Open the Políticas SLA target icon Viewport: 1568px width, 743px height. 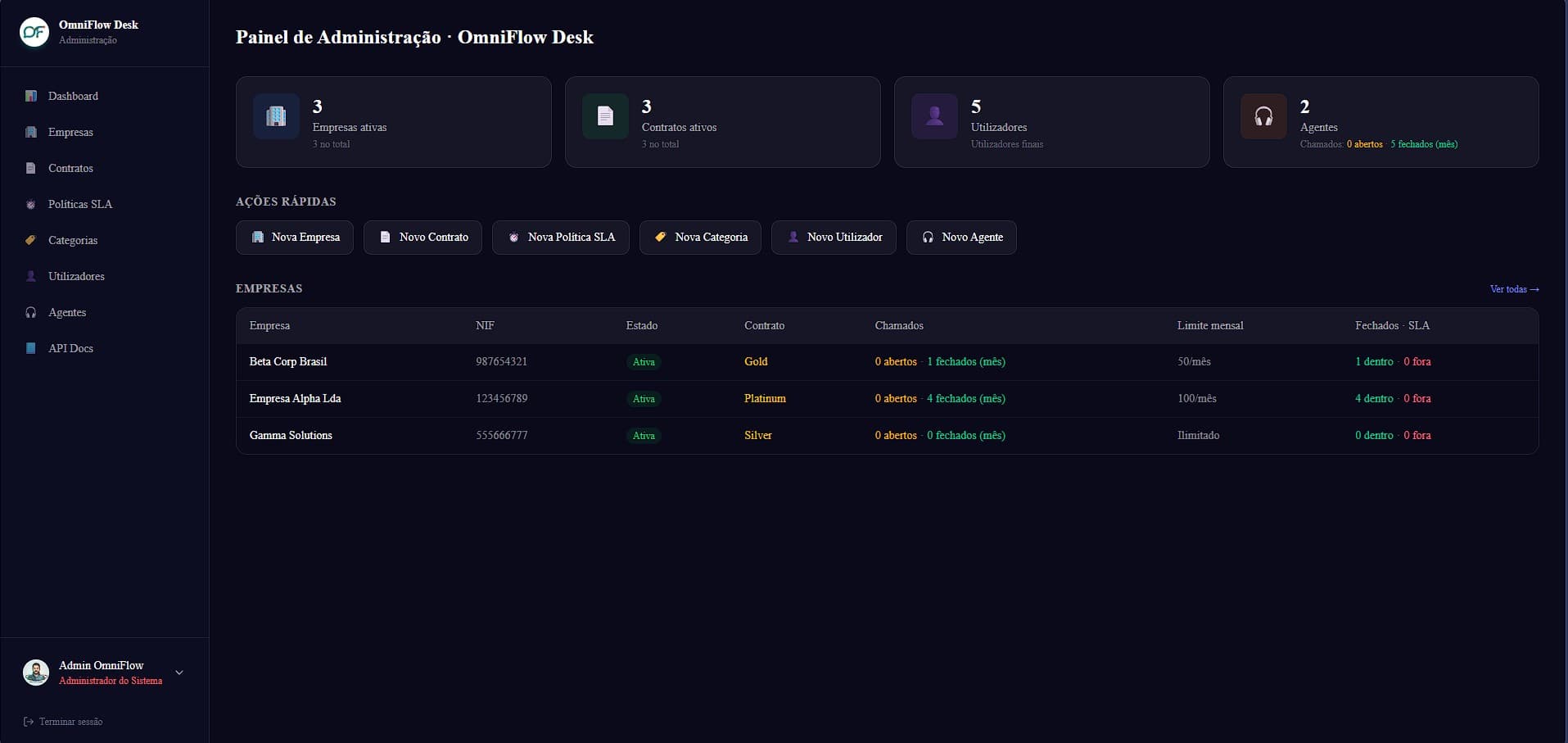[31, 204]
